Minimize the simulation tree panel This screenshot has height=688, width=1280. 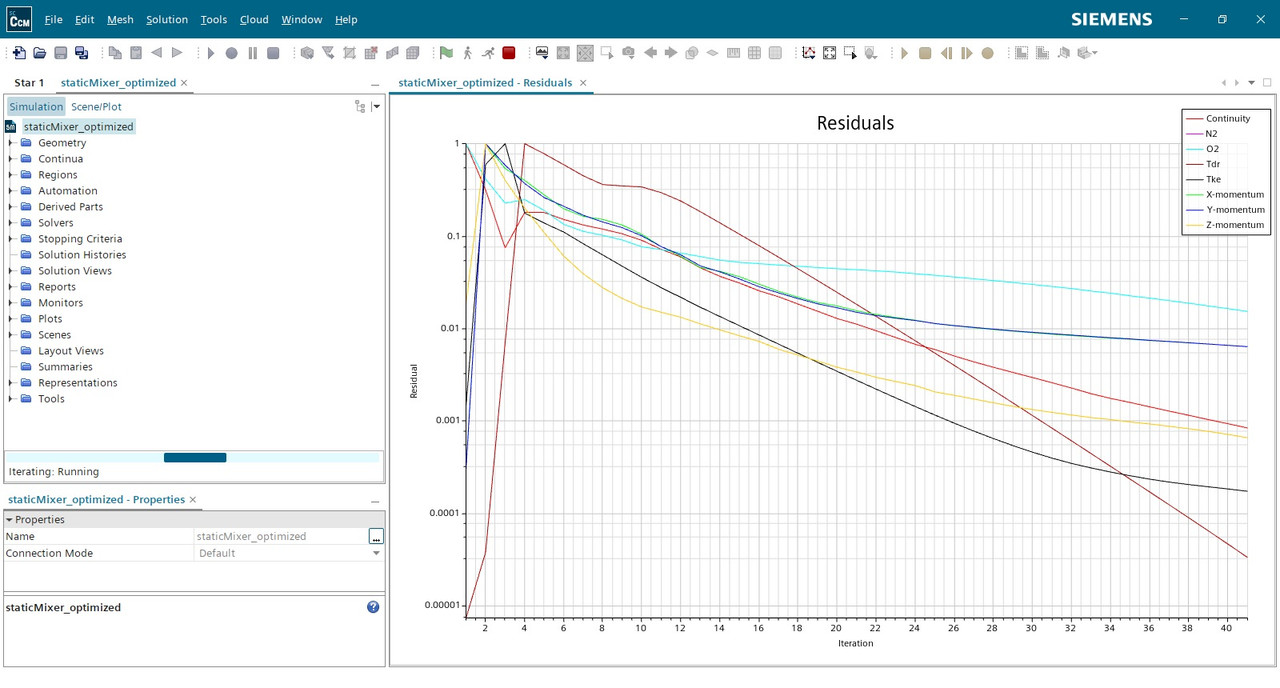(x=375, y=84)
